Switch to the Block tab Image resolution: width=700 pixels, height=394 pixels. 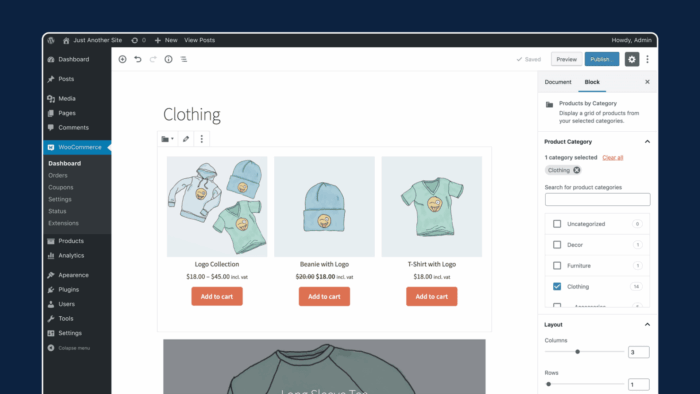pos(592,82)
